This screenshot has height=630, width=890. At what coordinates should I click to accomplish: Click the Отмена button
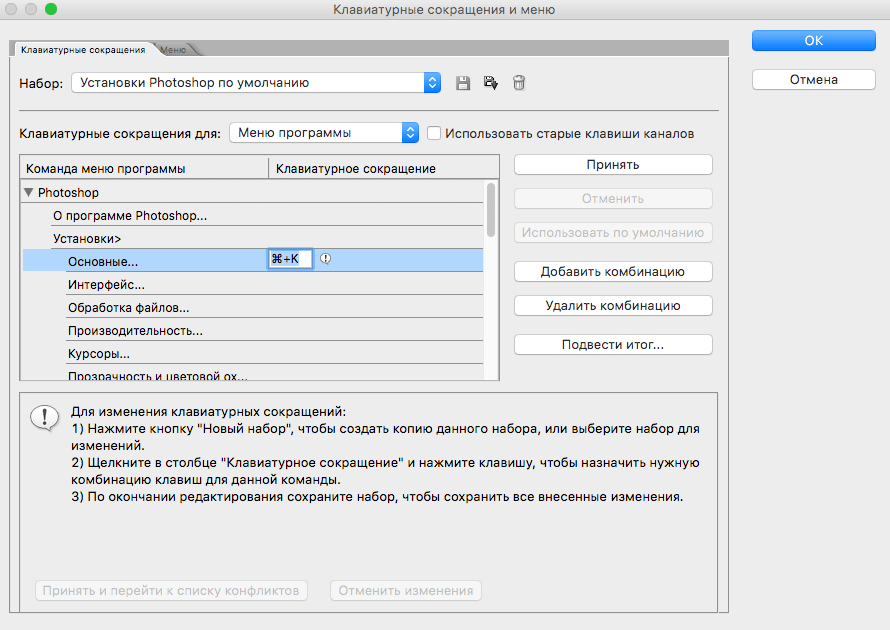click(x=813, y=80)
